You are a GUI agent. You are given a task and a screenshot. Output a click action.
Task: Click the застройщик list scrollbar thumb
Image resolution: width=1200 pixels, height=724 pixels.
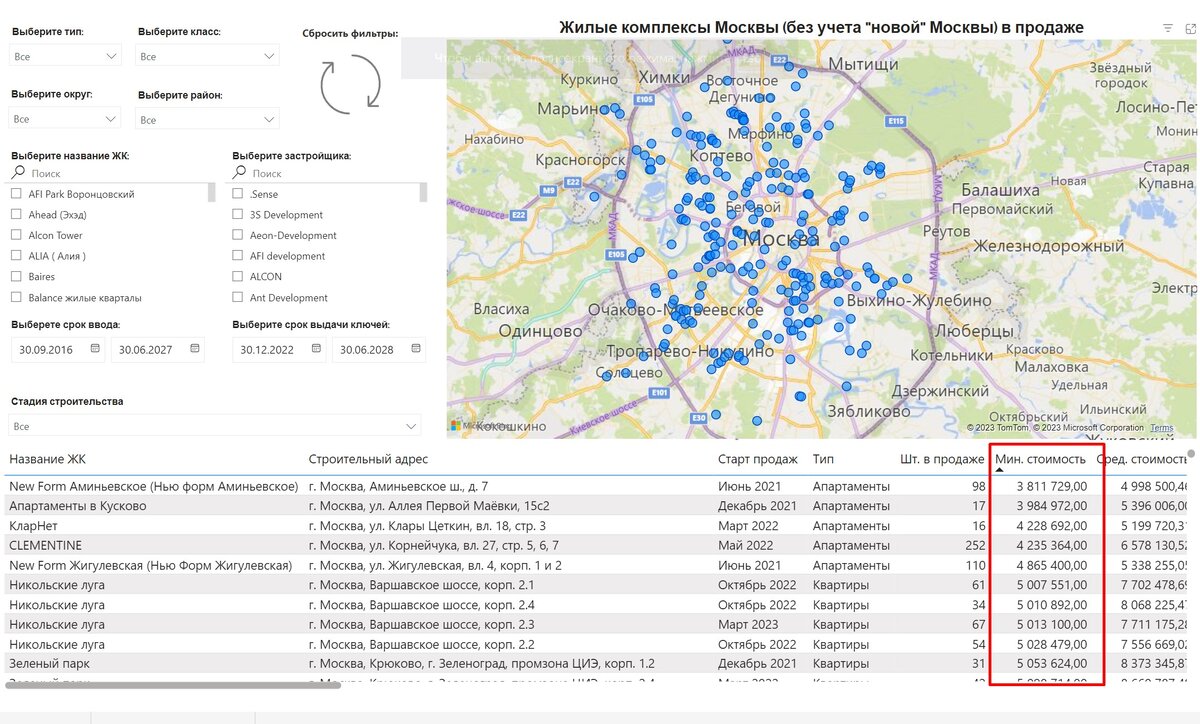tap(423, 192)
